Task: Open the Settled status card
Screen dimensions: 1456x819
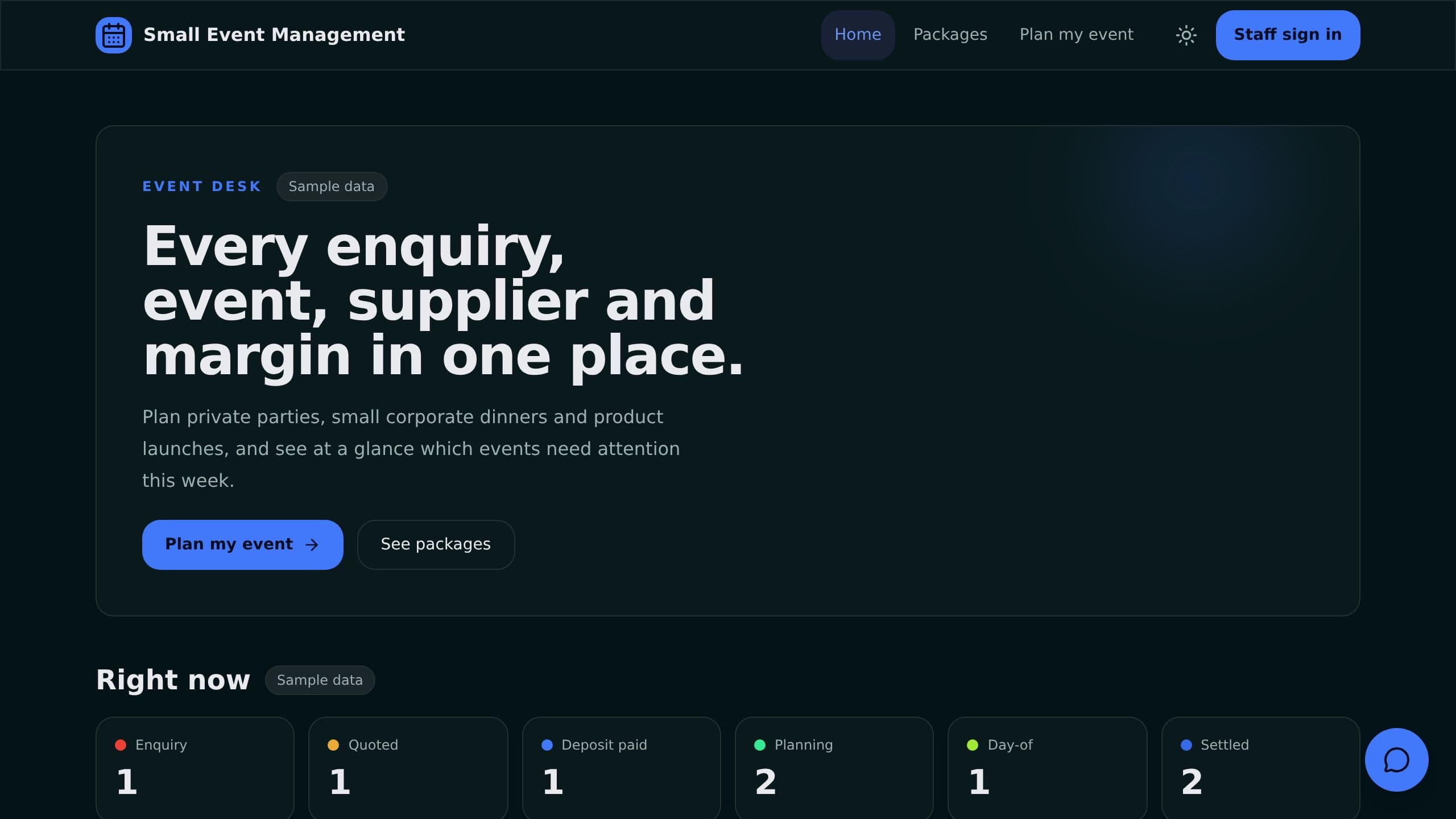Action: pyautogui.click(x=1260, y=768)
